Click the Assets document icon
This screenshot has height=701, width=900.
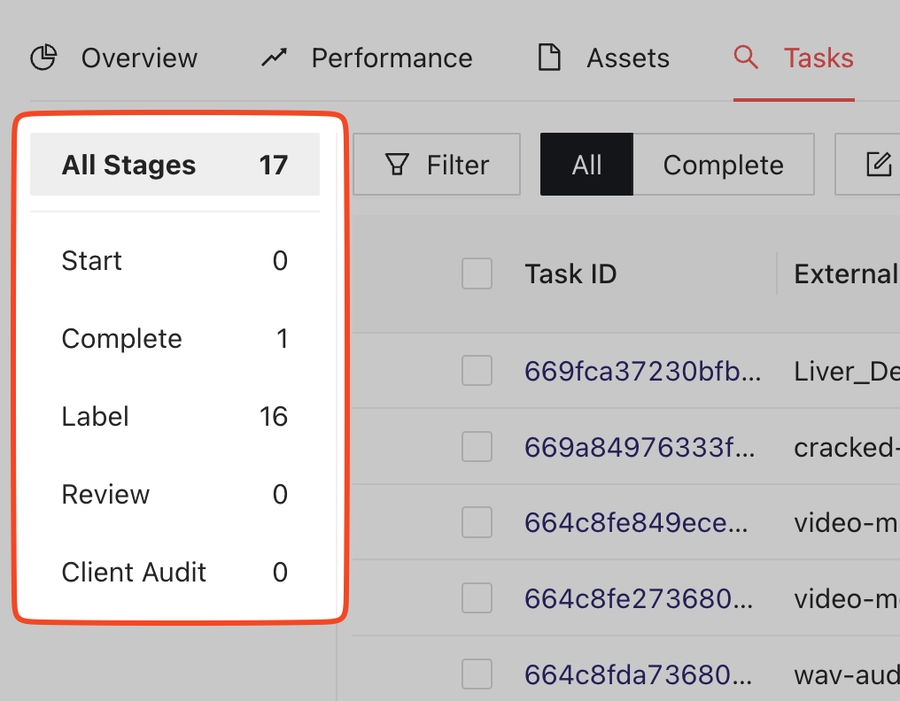pos(549,58)
